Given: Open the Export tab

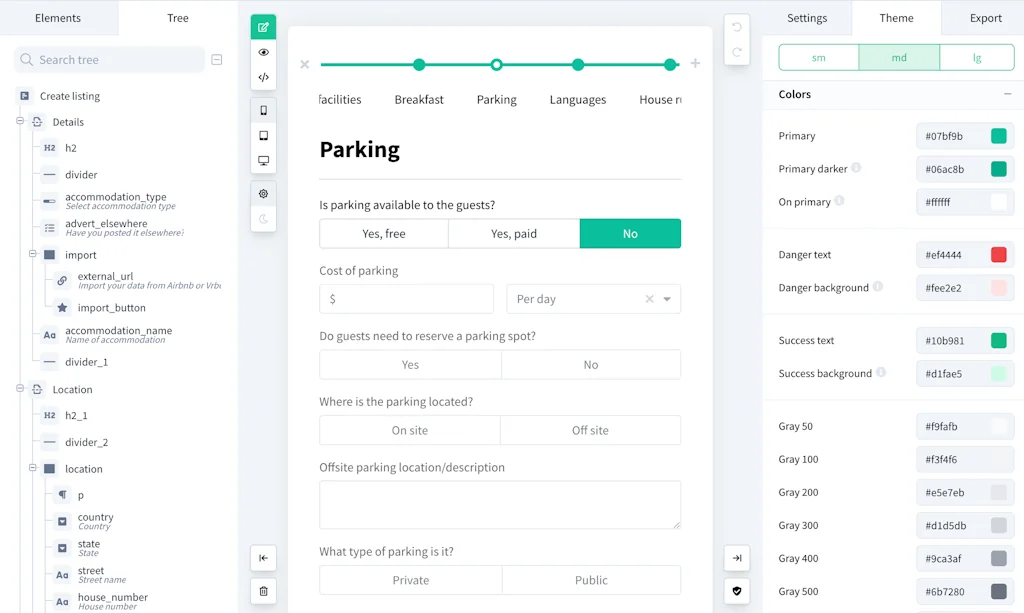Looking at the screenshot, I should click(x=985, y=17).
